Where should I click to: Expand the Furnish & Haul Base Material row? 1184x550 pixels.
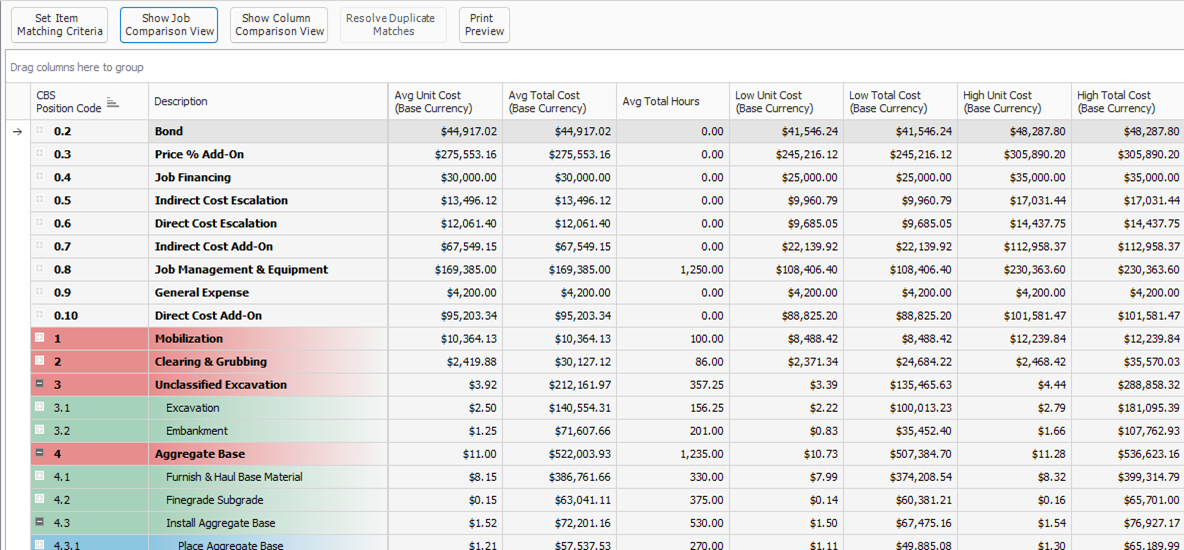point(40,476)
